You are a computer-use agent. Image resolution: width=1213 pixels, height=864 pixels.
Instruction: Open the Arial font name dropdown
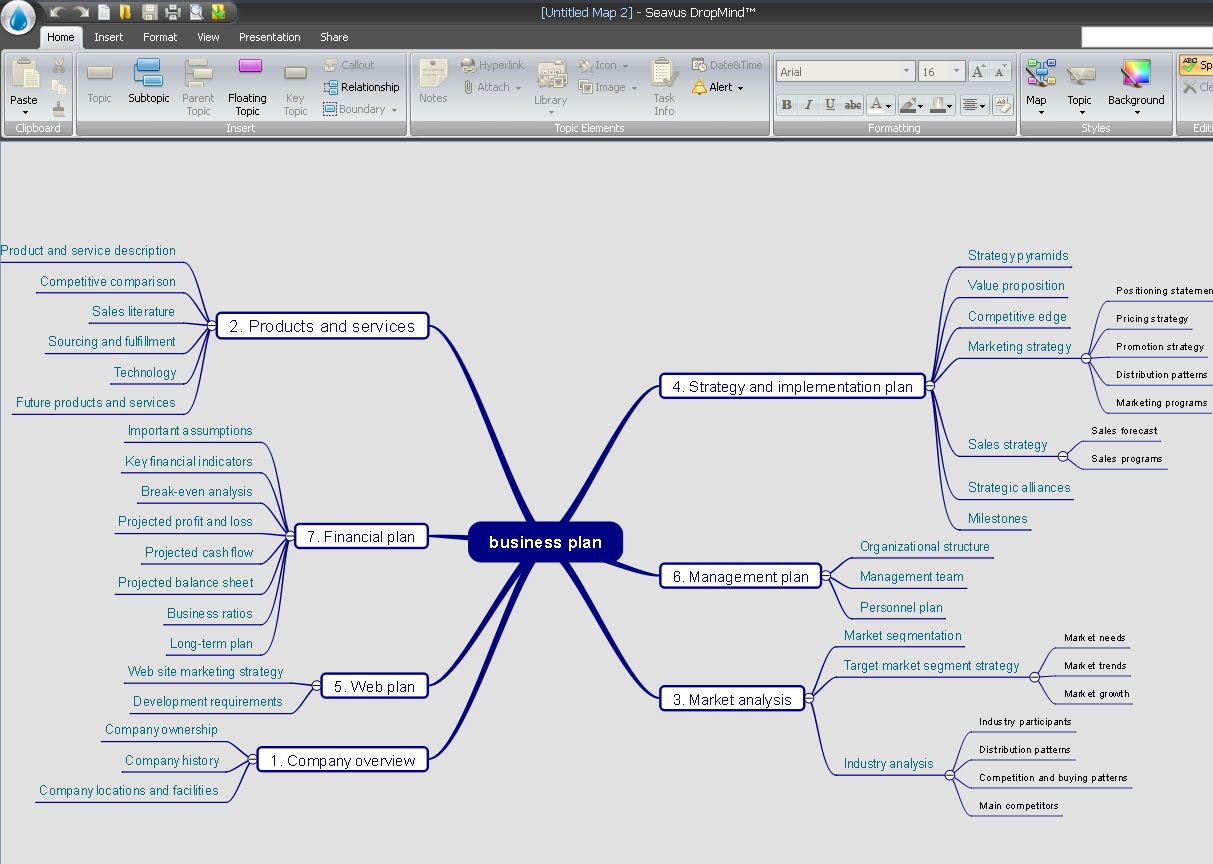[846, 72]
